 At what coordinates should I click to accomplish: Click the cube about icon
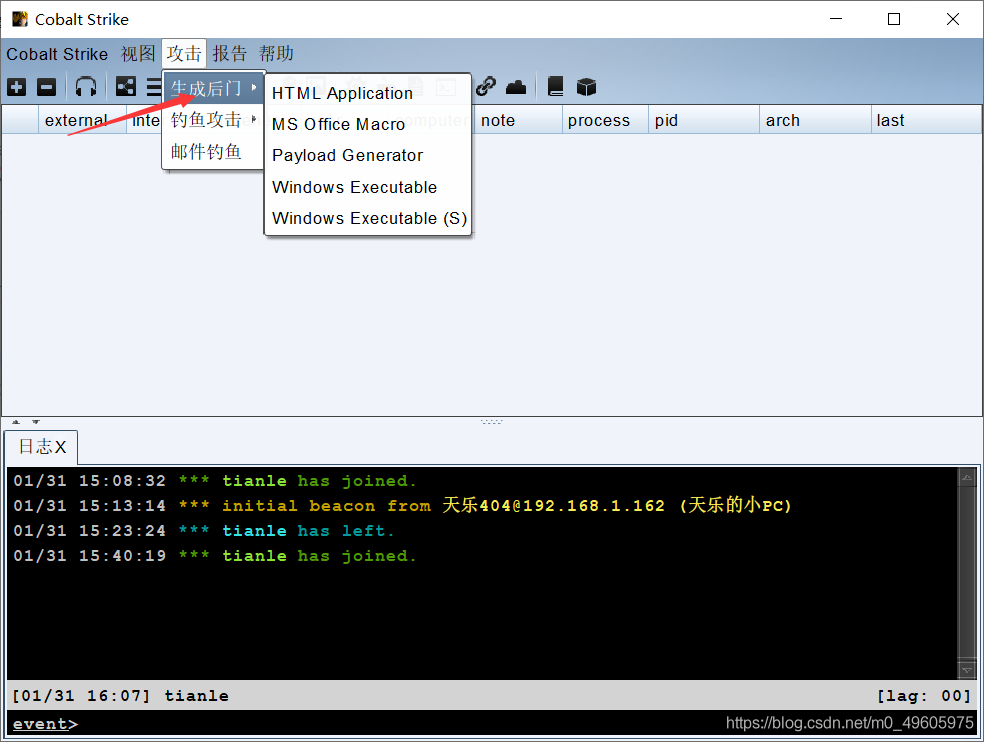[x=586, y=87]
